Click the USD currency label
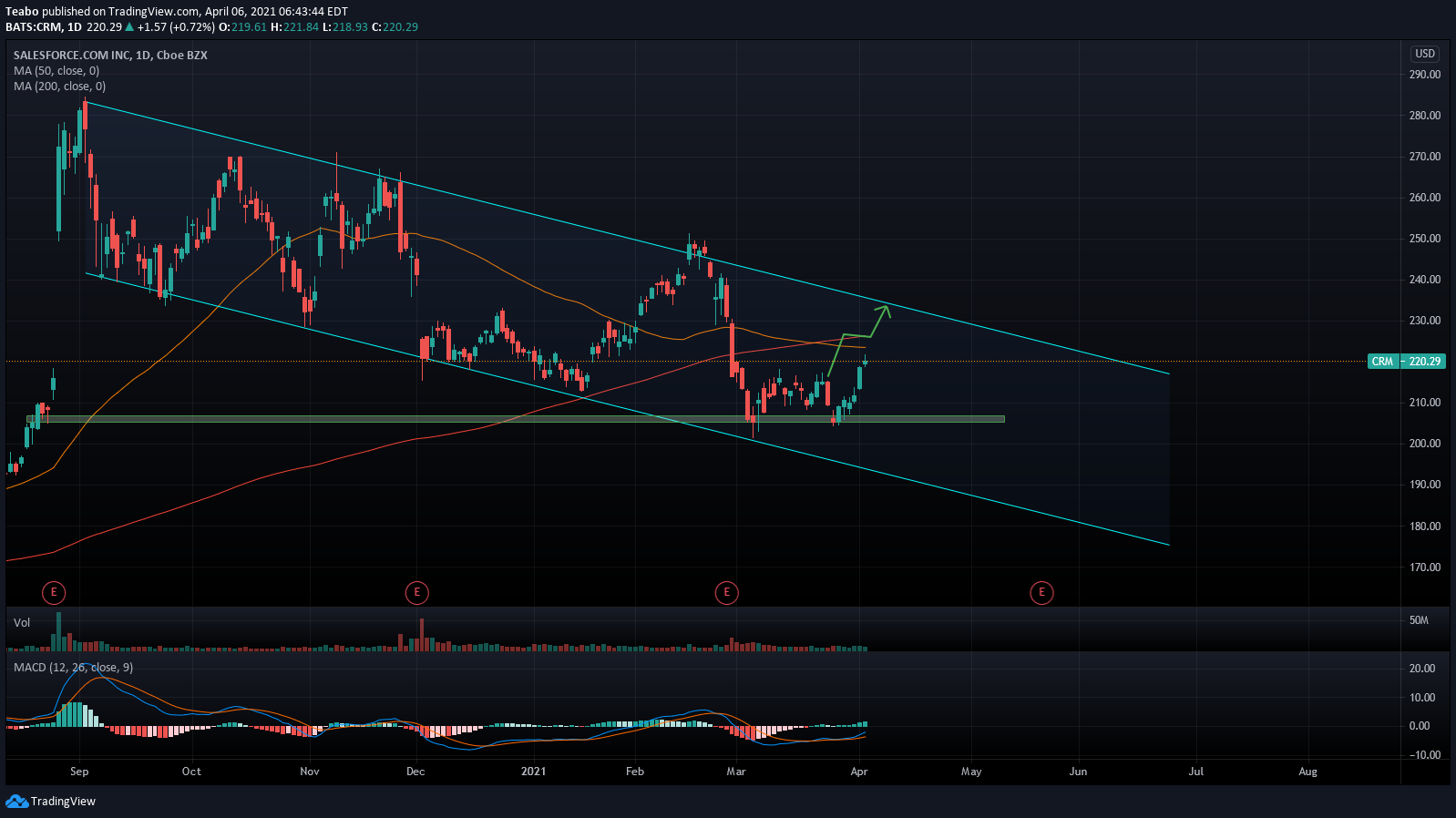This screenshot has height=818, width=1456. 1425,54
